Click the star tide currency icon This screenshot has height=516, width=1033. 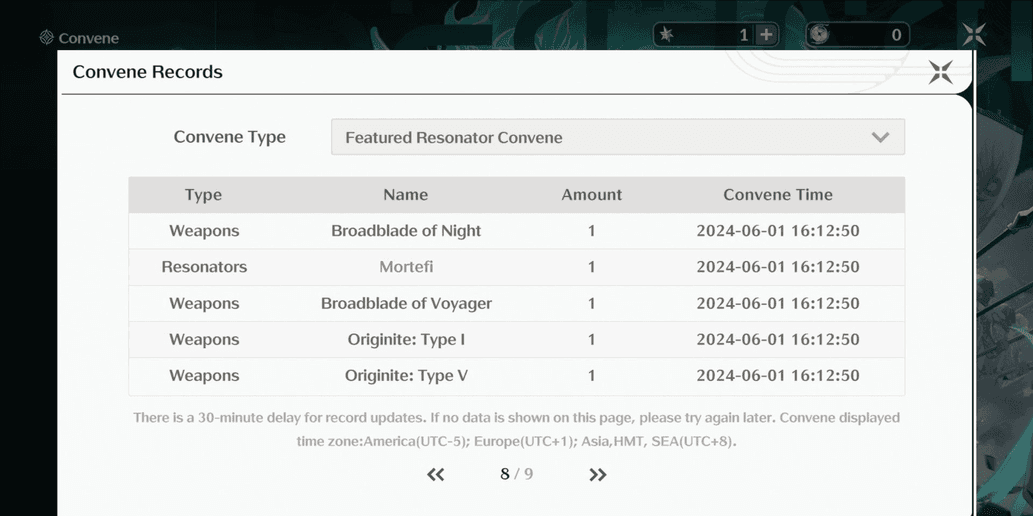(x=667, y=34)
